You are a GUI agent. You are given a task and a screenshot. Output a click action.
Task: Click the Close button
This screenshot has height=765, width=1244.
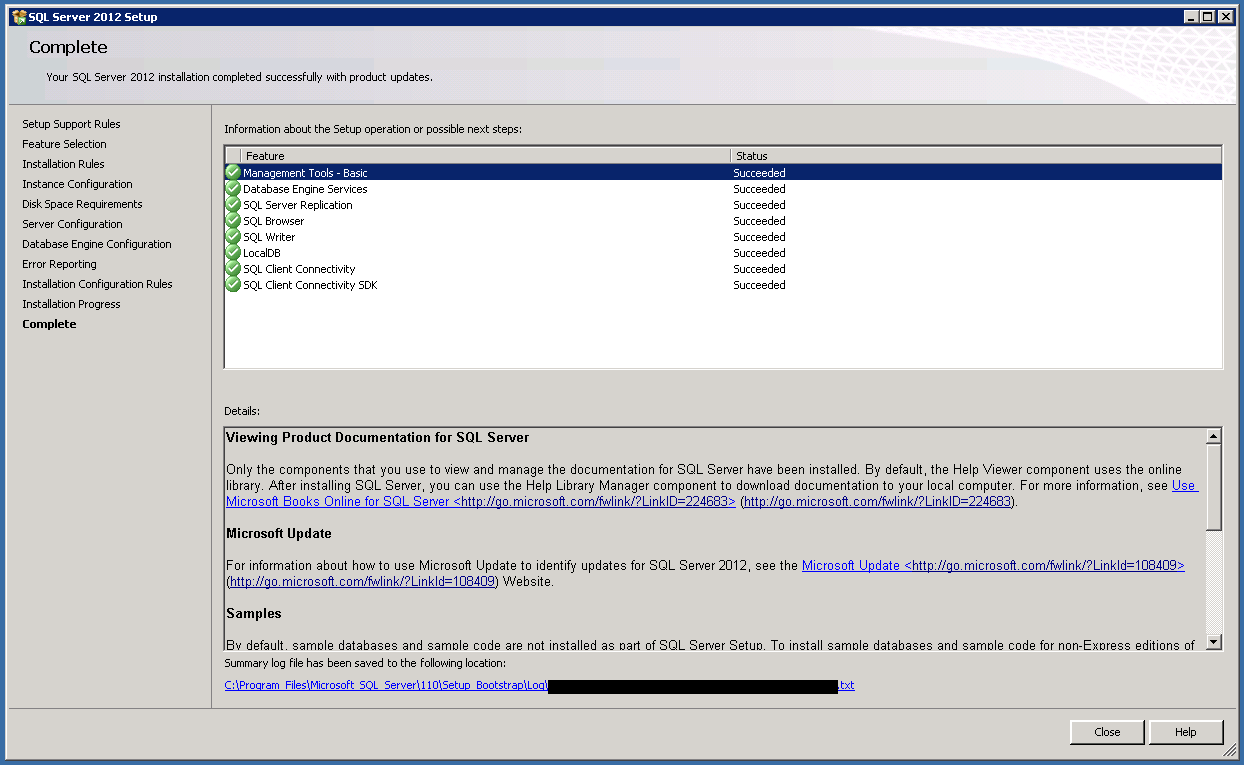pyautogui.click(x=1107, y=732)
